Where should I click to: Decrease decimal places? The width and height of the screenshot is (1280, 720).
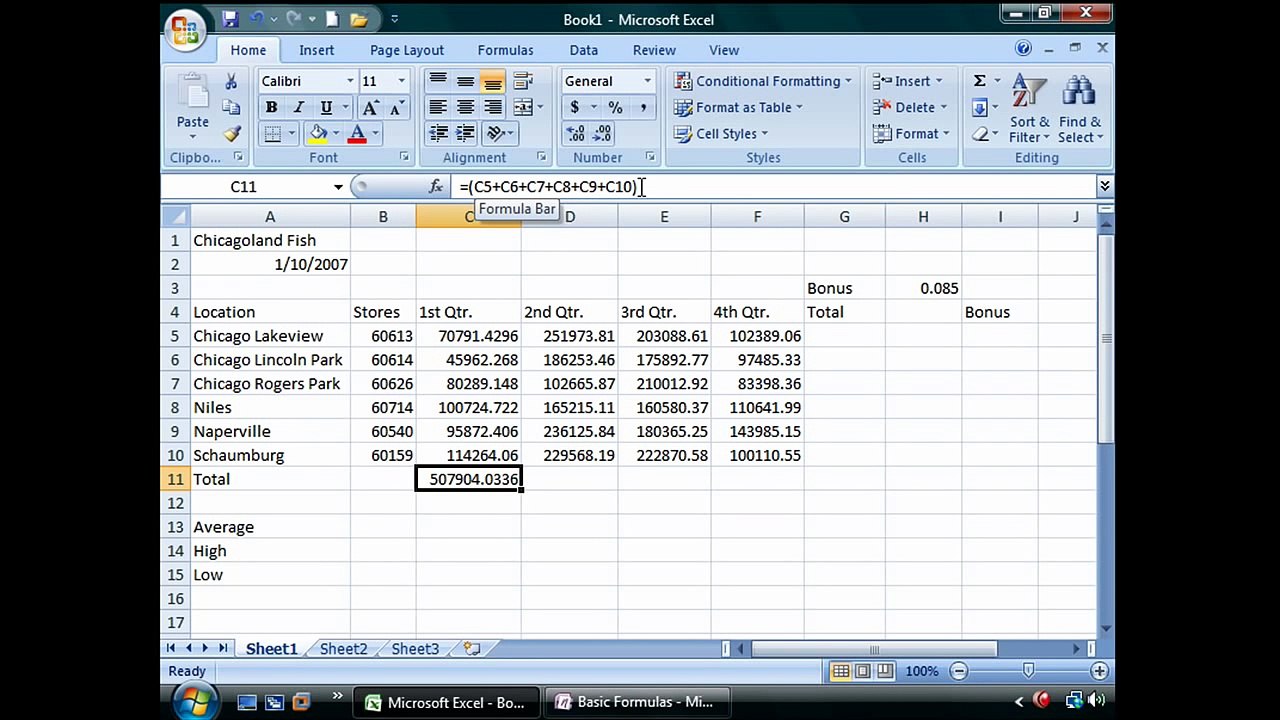[x=602, y=134]
